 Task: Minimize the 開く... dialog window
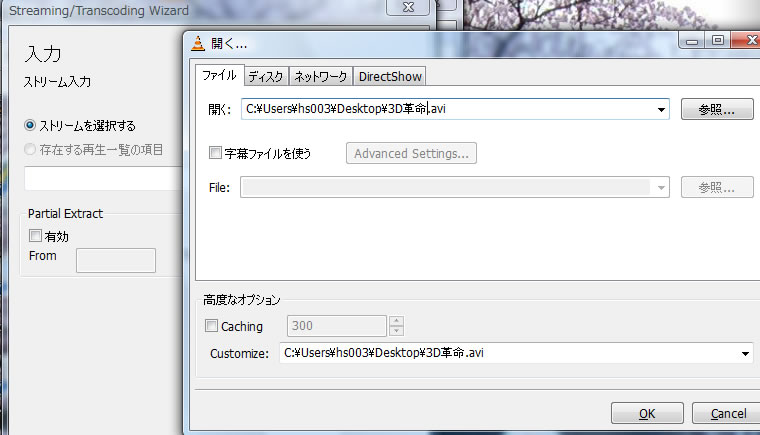pyautogui.click(x=692, y=41)
